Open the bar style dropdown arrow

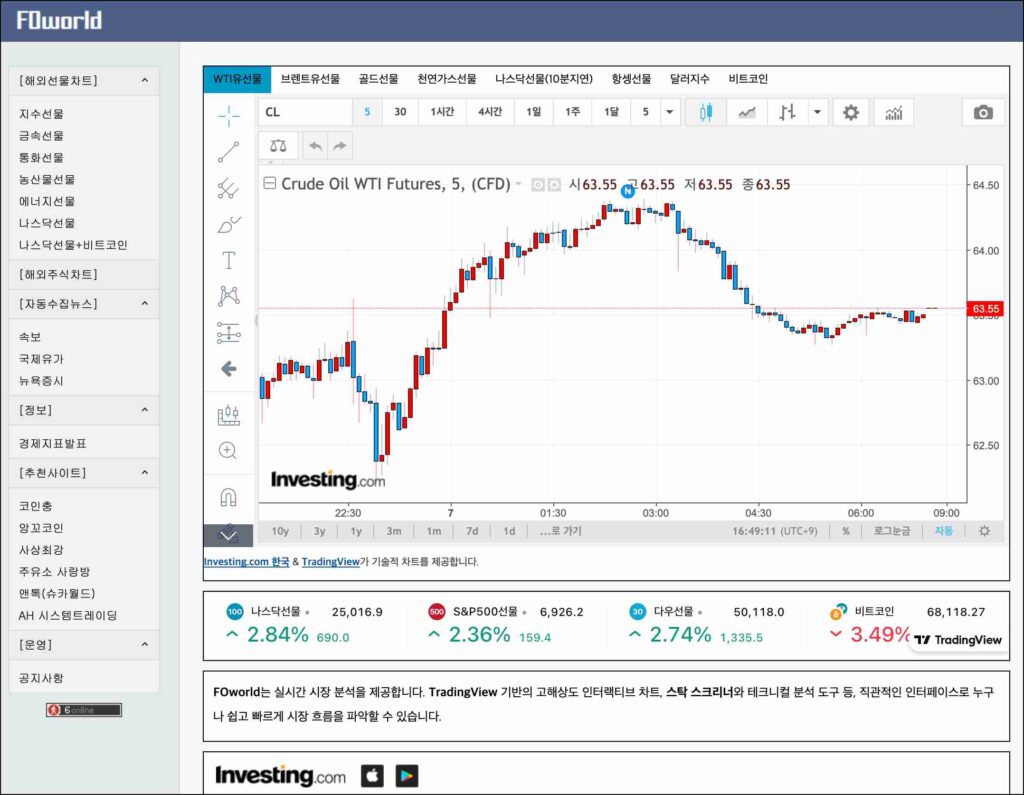818,112
